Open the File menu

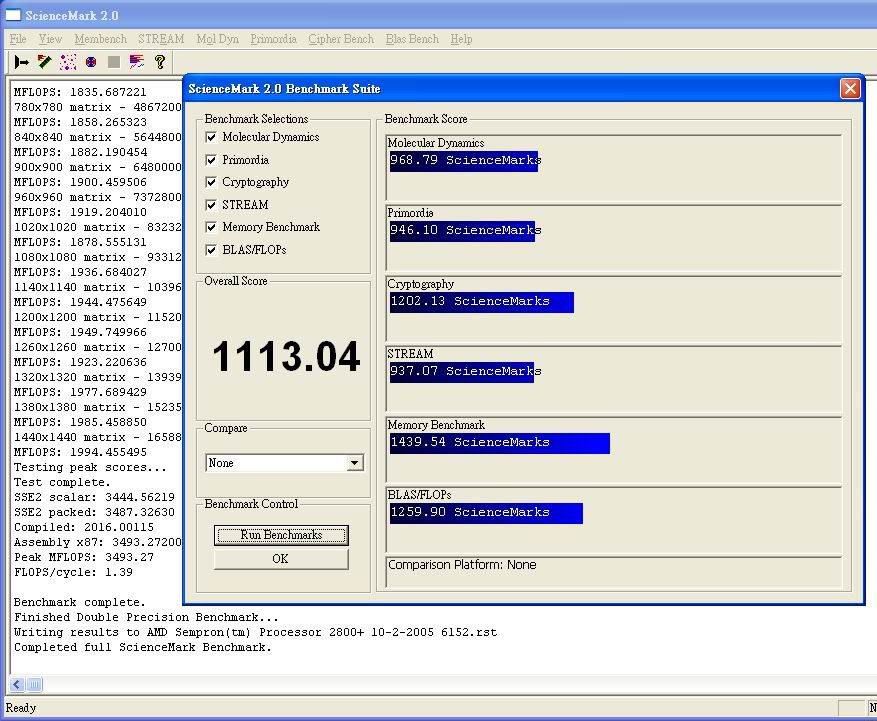[18, 39]
